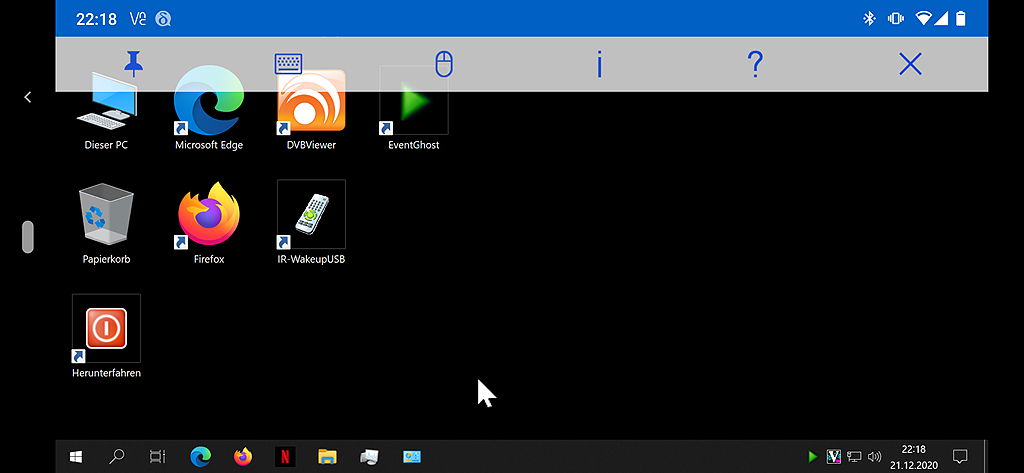
Task: Open the Windows Start menu
Action: pos(76,457)
